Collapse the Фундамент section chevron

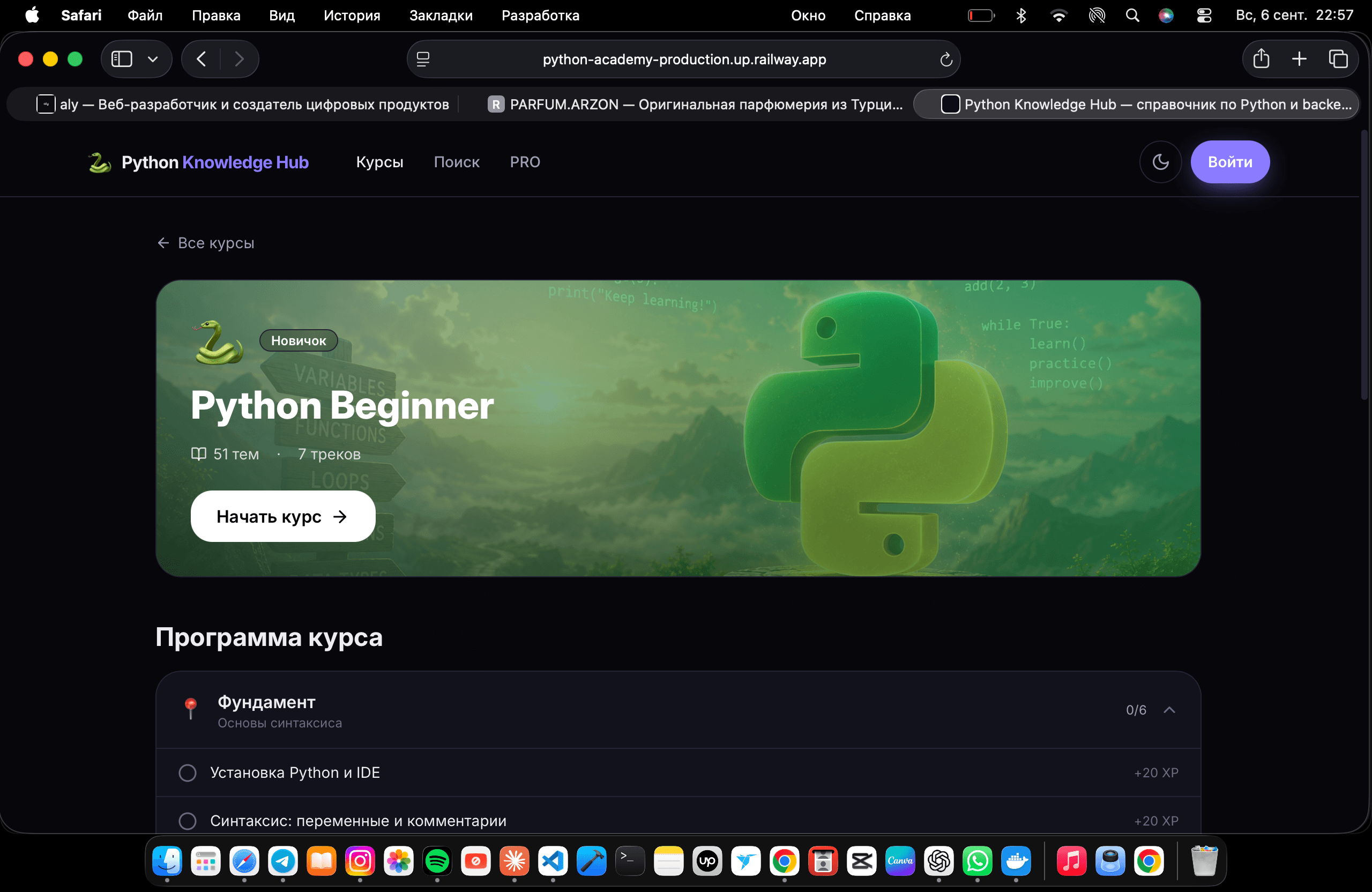tap(1169, 710)
